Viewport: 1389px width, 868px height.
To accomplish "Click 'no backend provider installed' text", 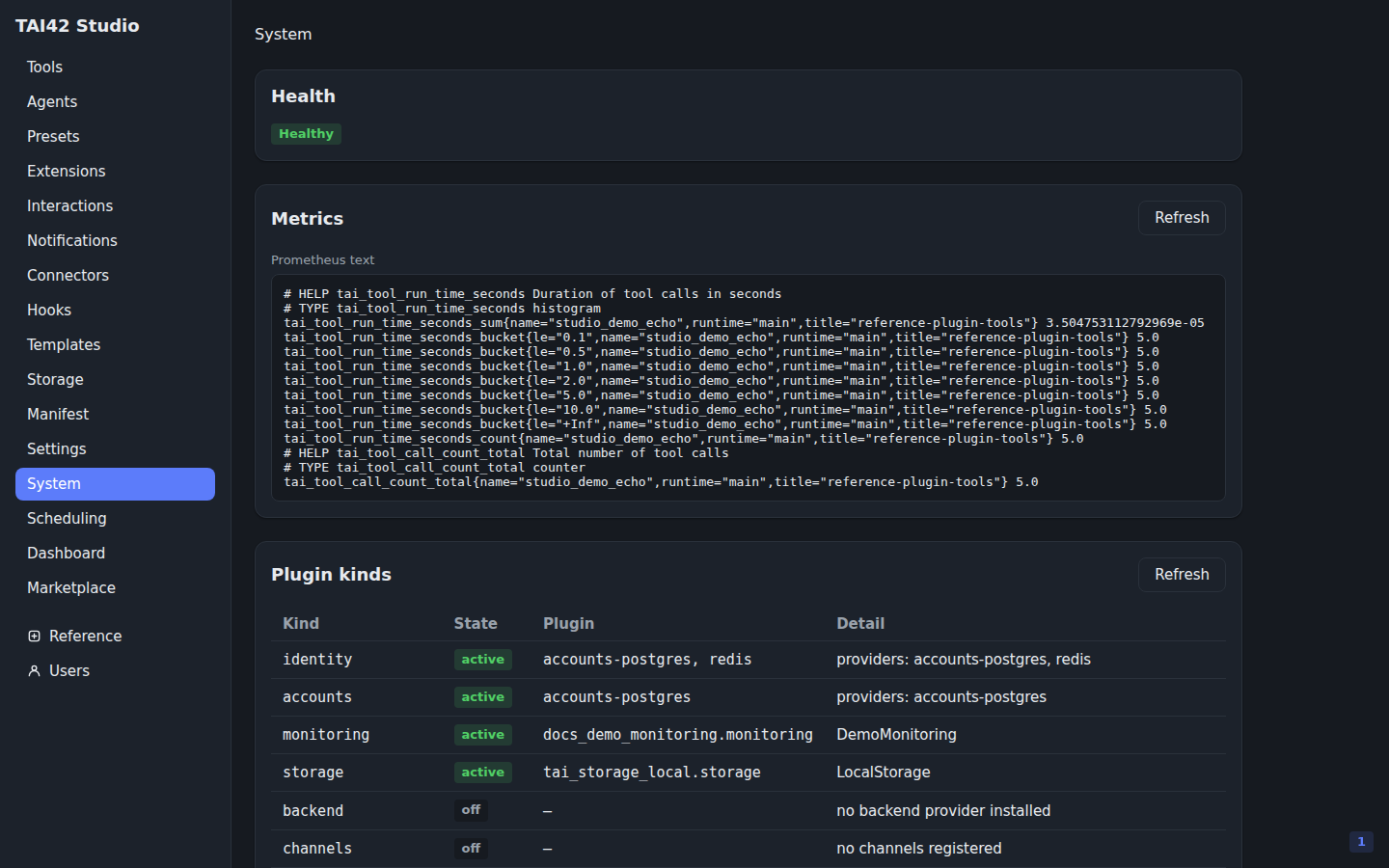I will coord(943,811).
